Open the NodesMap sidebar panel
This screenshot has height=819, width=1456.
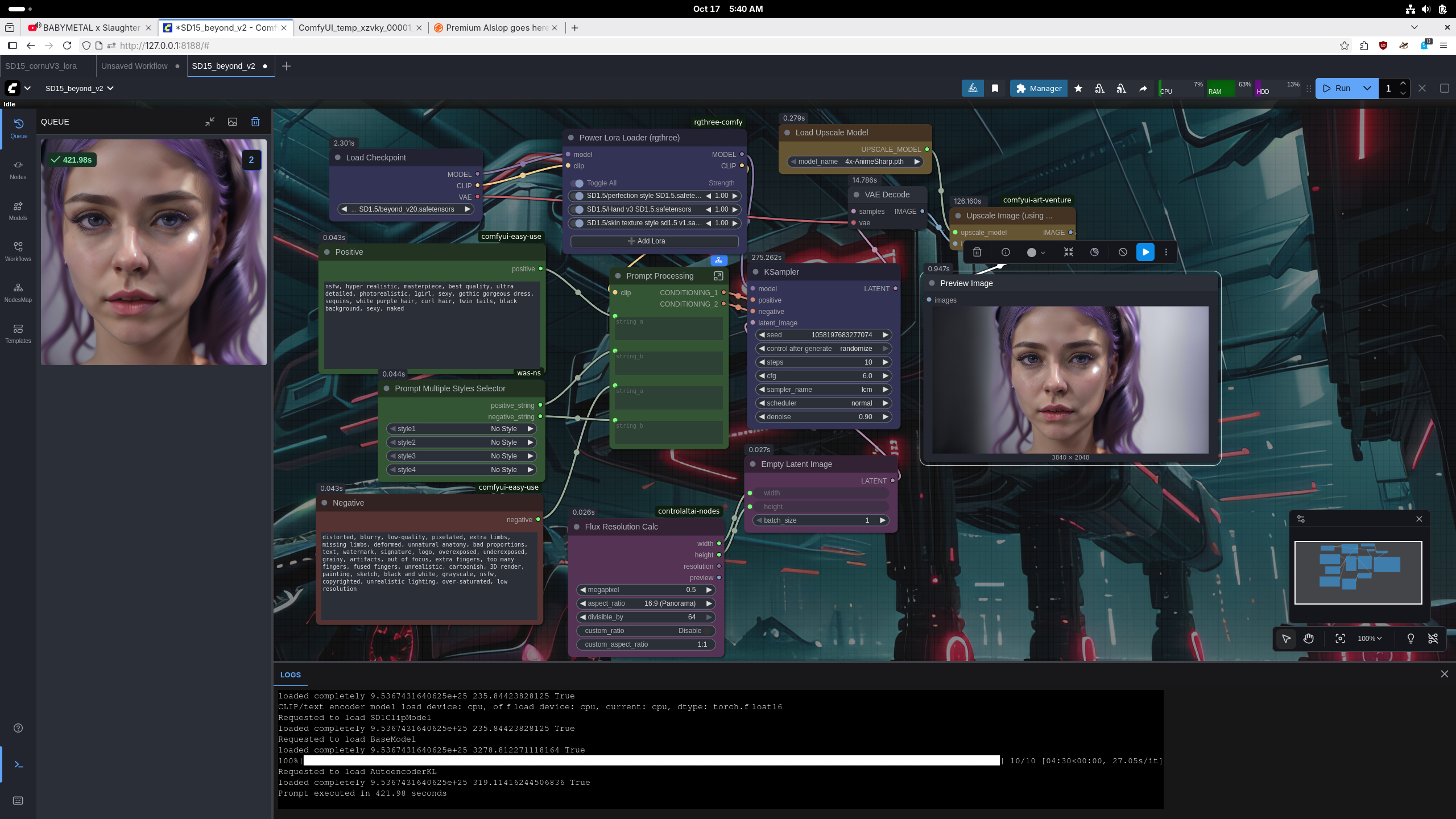pyautogui.click(x=18, y=292)
